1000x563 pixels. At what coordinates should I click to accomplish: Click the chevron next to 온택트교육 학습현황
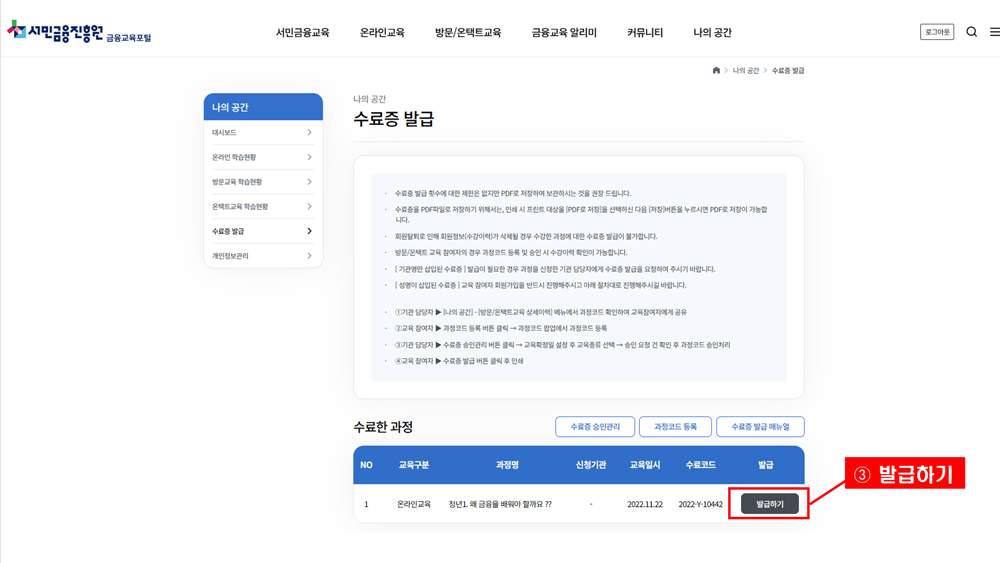(309, 207)
